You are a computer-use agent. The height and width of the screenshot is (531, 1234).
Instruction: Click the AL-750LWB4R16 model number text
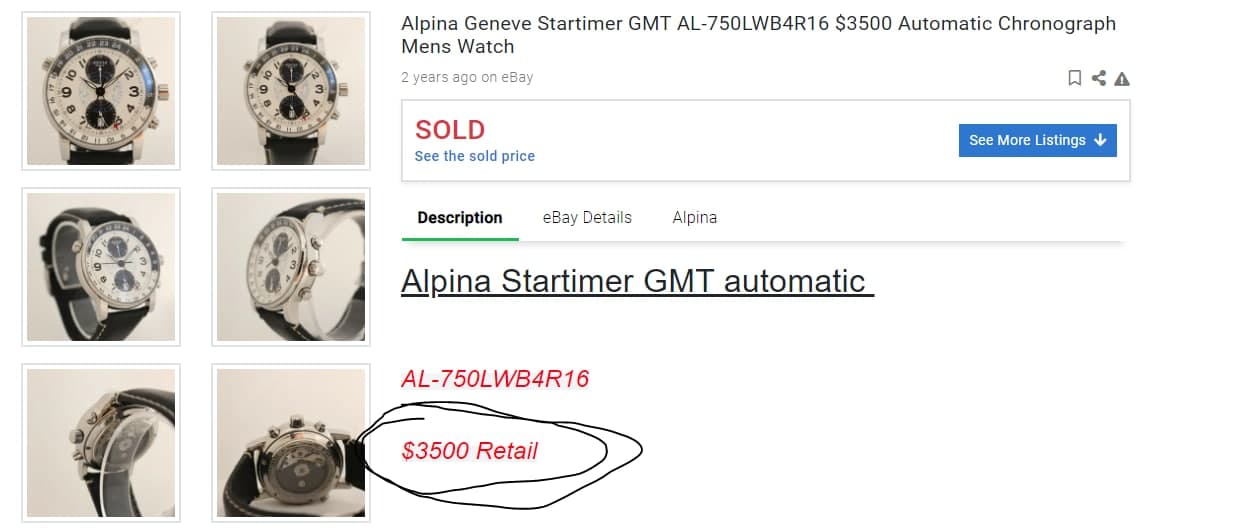[495, 379]
